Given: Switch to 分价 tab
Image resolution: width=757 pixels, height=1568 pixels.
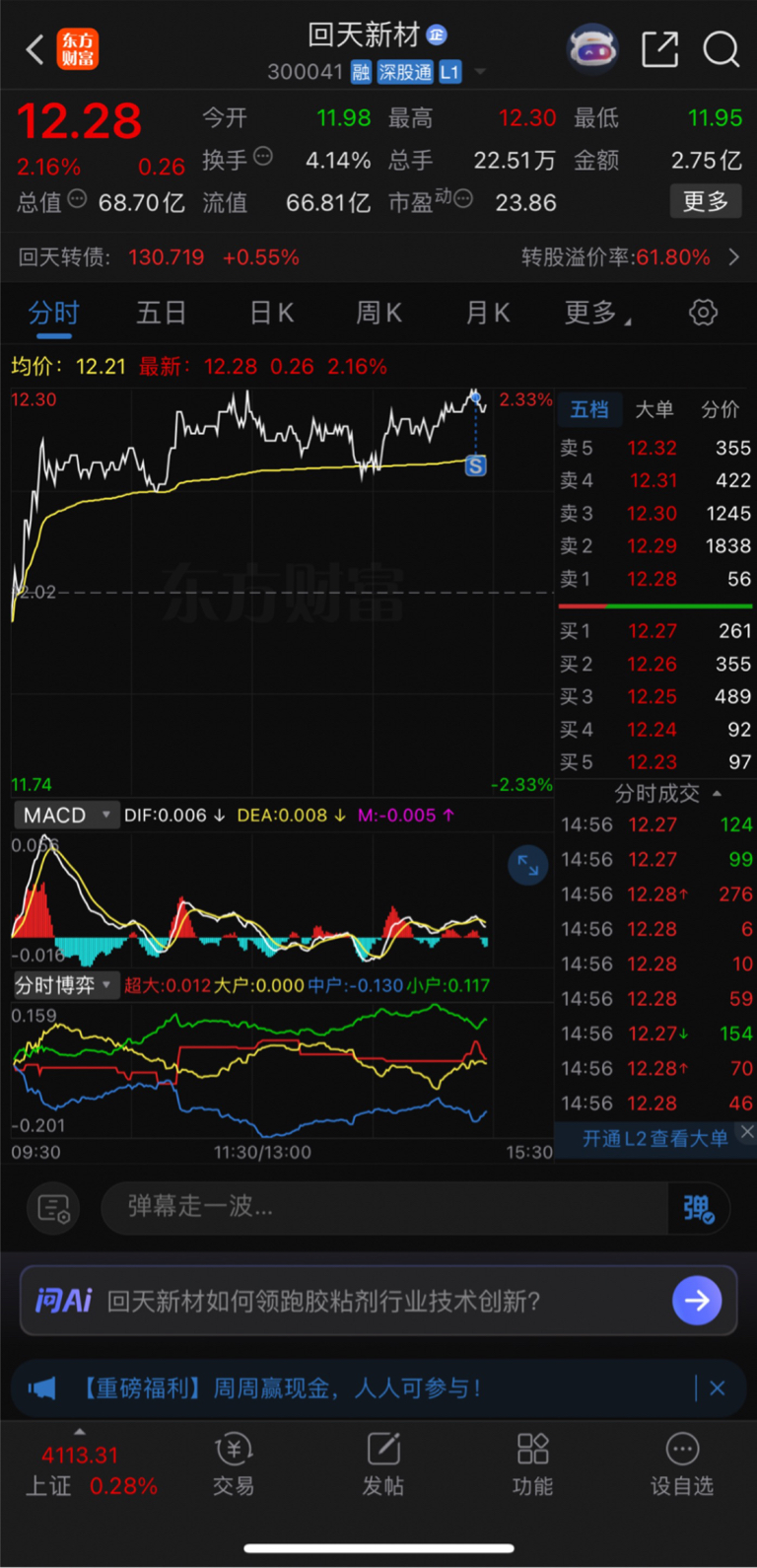Looking at the screenshot, I should 720,409.
